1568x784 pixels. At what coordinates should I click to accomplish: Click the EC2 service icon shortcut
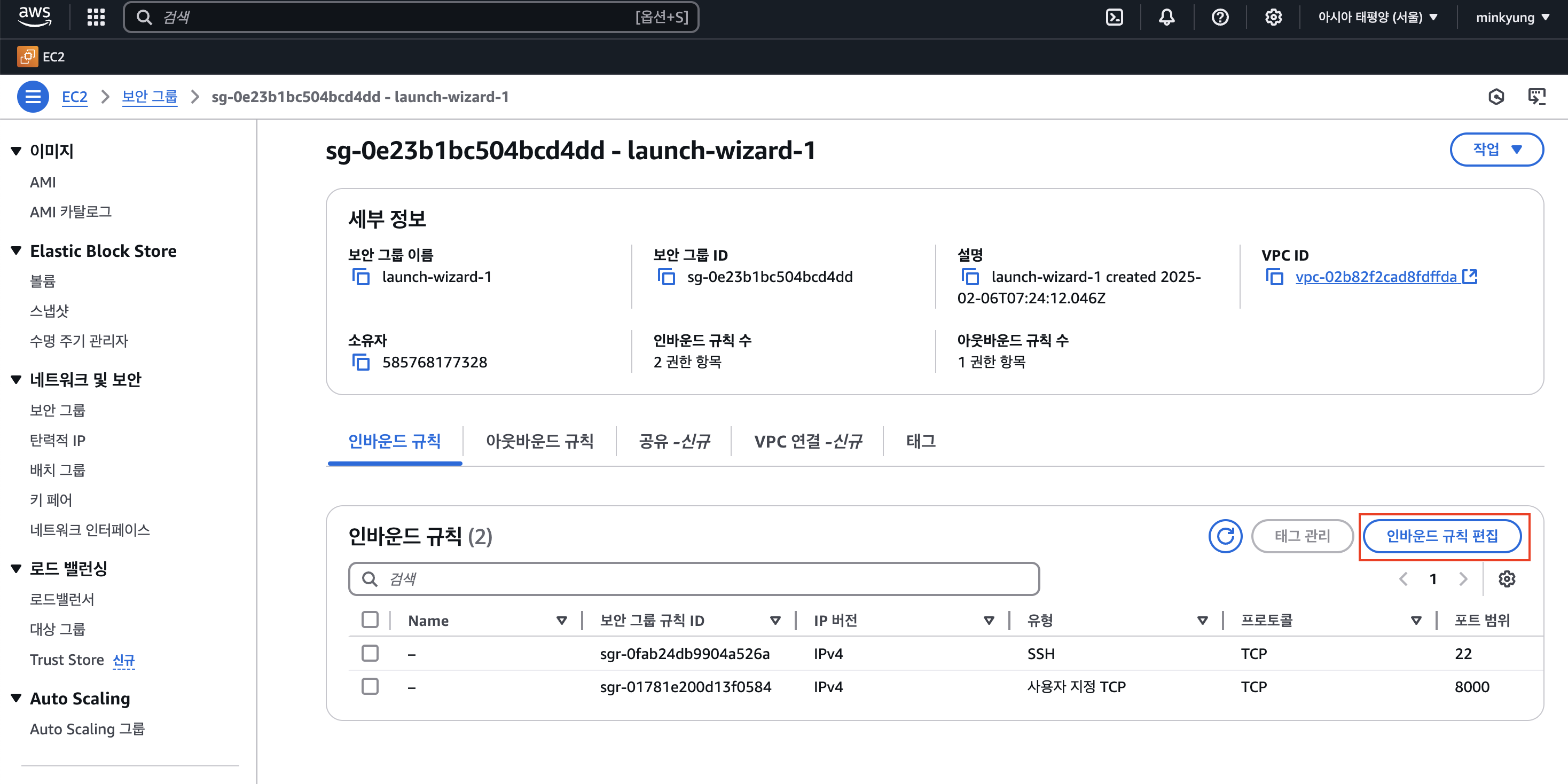(27, 57)
